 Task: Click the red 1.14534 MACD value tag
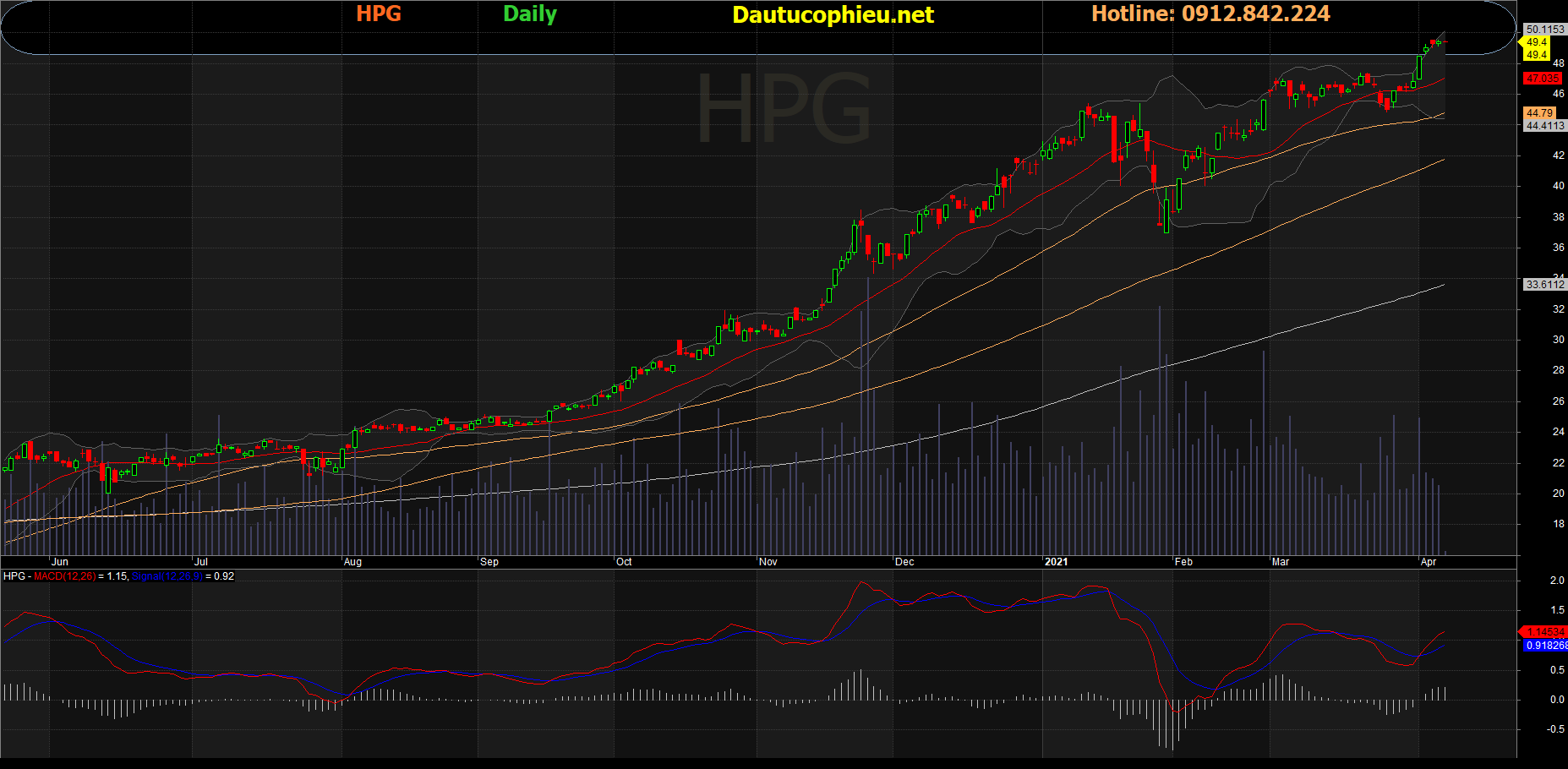1545,632
